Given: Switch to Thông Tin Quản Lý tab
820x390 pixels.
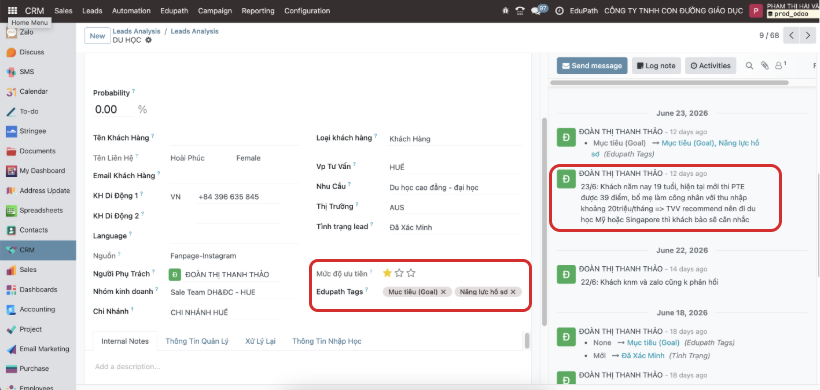Looking at the screenshot, I should click(x=197, y=341).
